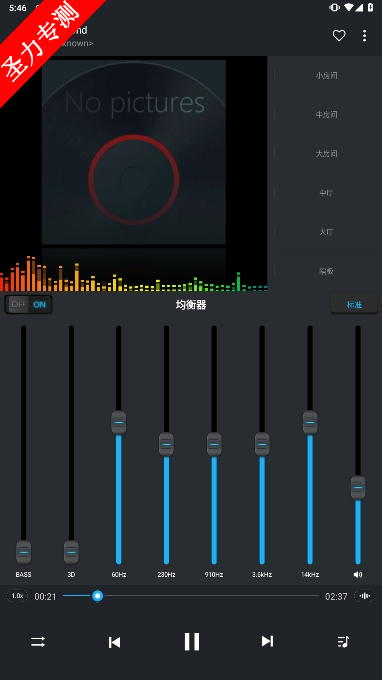Click the song progress seek bar thumb
Screen dimensions: 382x680
point(98,596)
